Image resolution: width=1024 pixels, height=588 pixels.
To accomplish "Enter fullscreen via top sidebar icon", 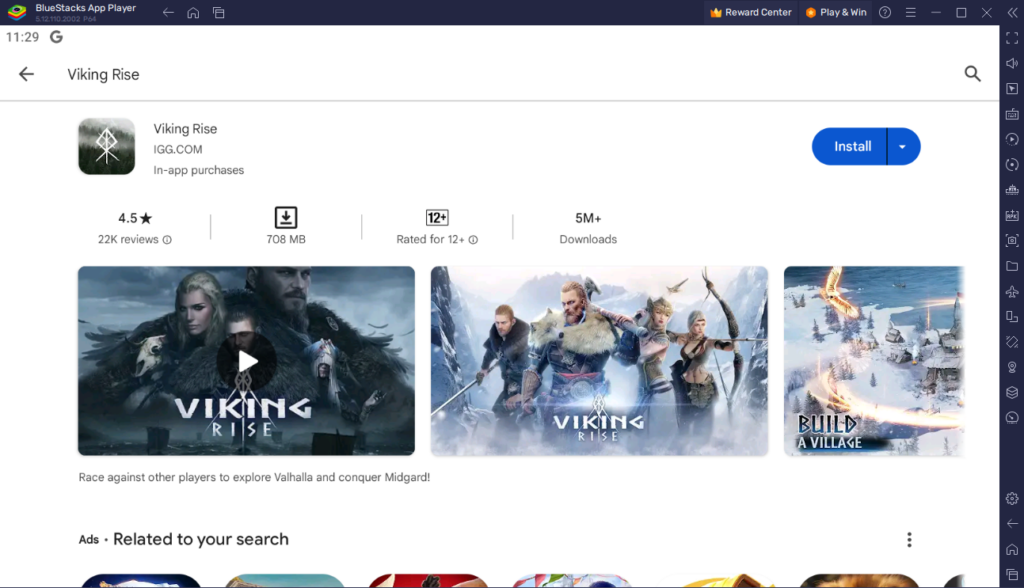I will 1011,38.
